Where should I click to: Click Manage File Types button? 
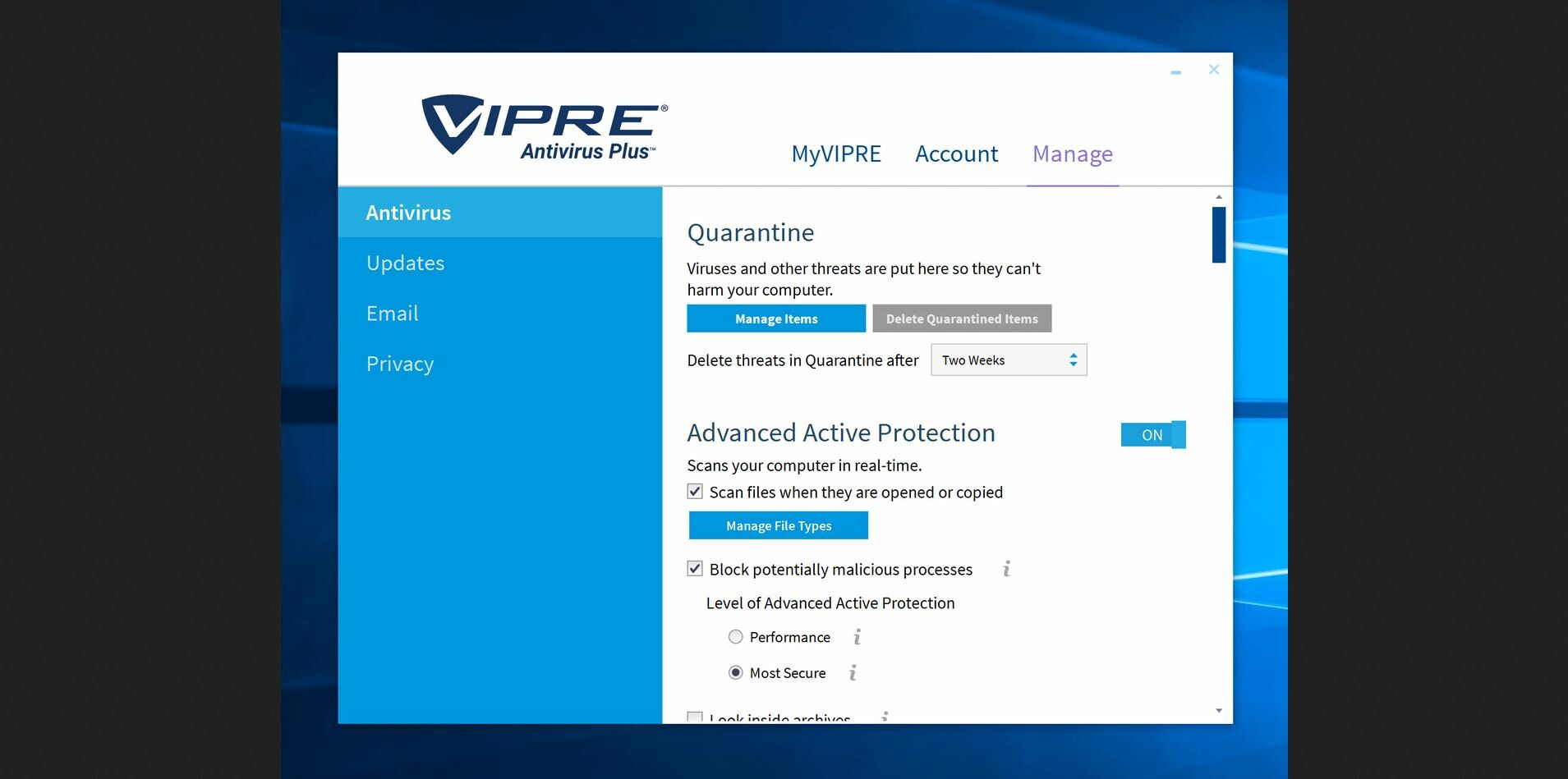[x=779, y=525]
